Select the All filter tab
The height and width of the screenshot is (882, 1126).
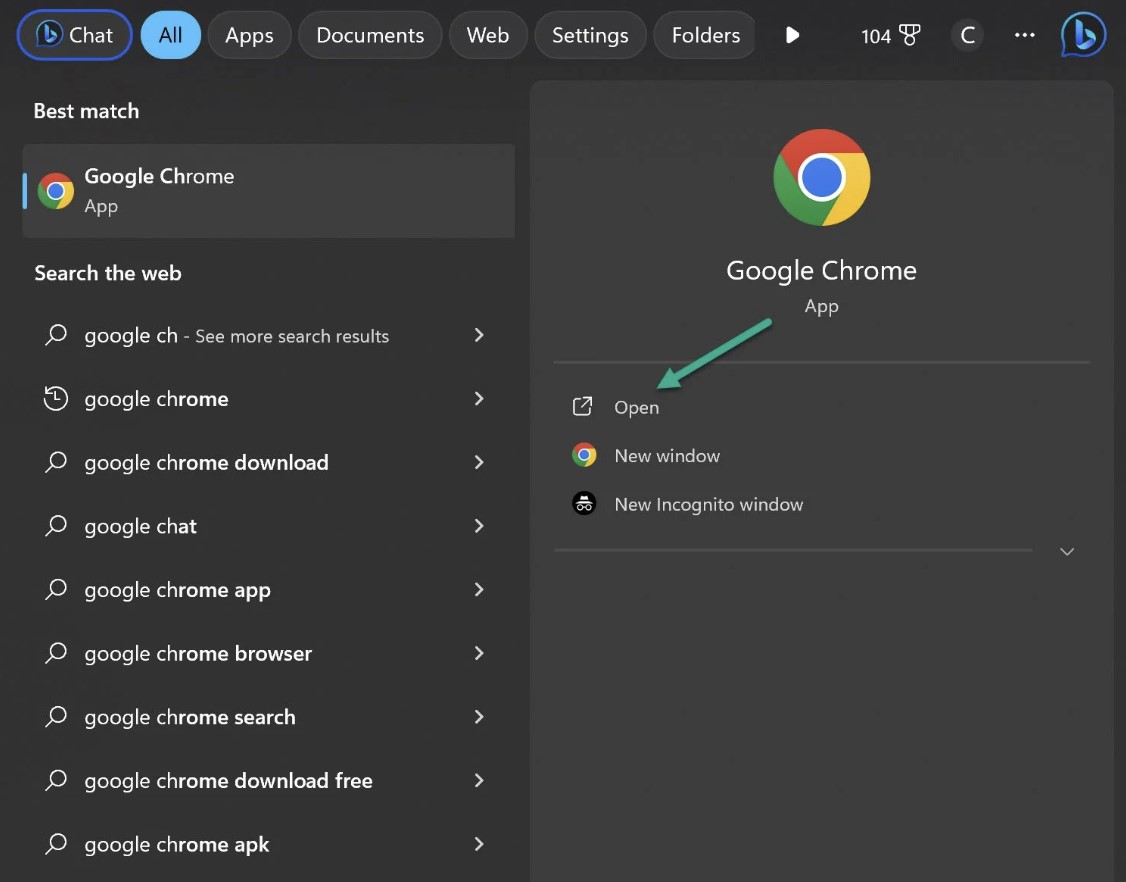tap(170, 34)
